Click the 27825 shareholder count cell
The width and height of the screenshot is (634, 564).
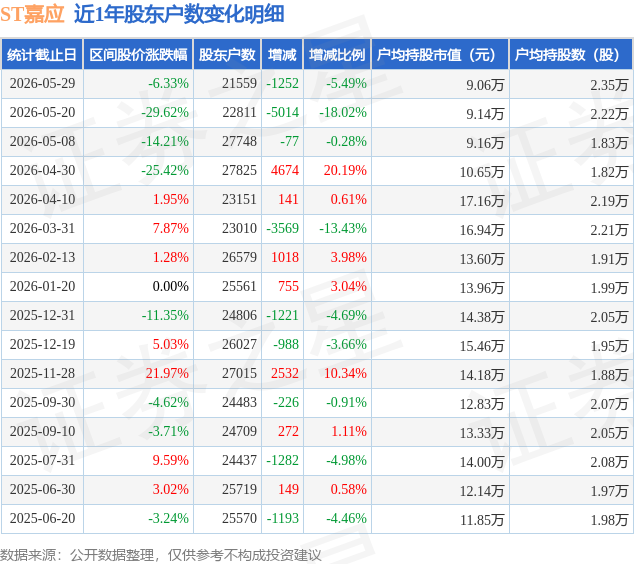point(239,170)
